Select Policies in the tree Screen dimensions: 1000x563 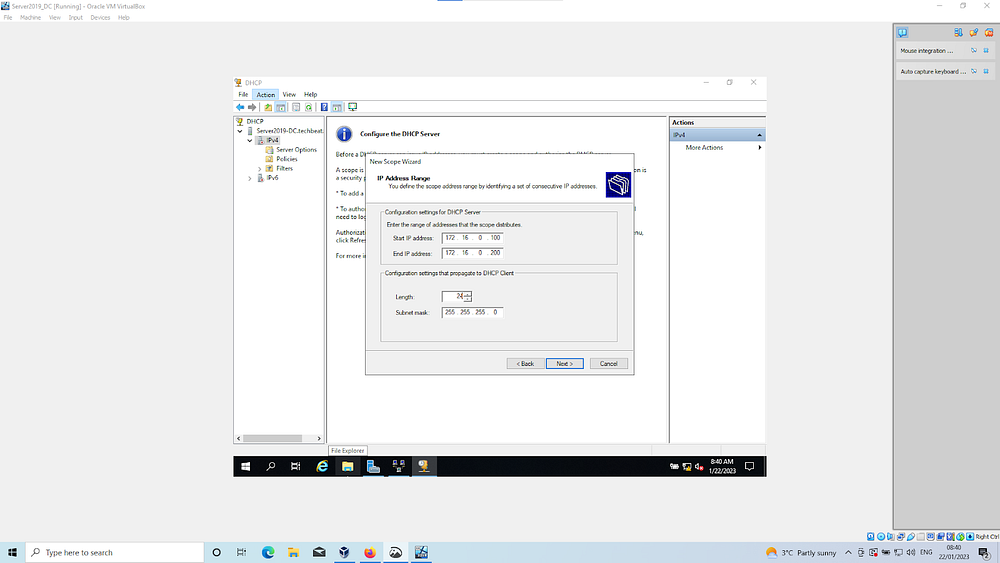pos(286,159)
